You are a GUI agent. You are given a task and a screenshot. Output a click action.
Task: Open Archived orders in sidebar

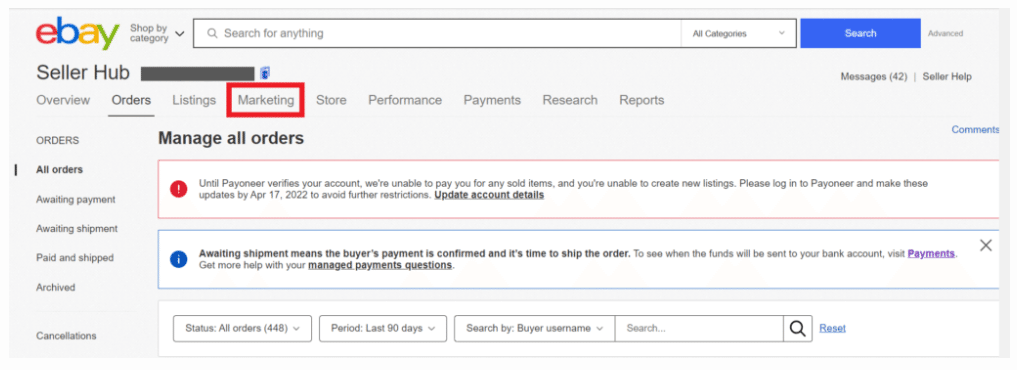coord(55,287)
